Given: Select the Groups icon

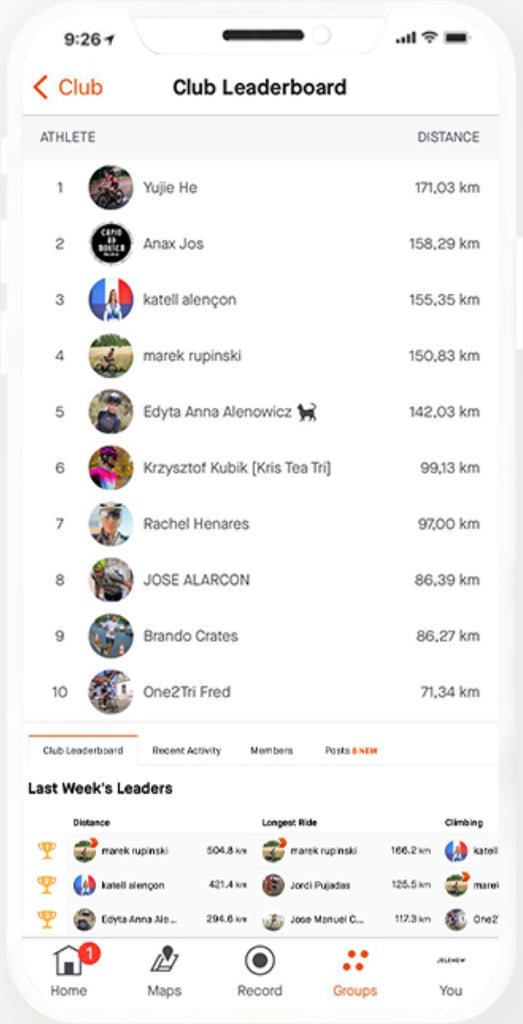Looking at the screenshot, I should [x=355, y=961].
